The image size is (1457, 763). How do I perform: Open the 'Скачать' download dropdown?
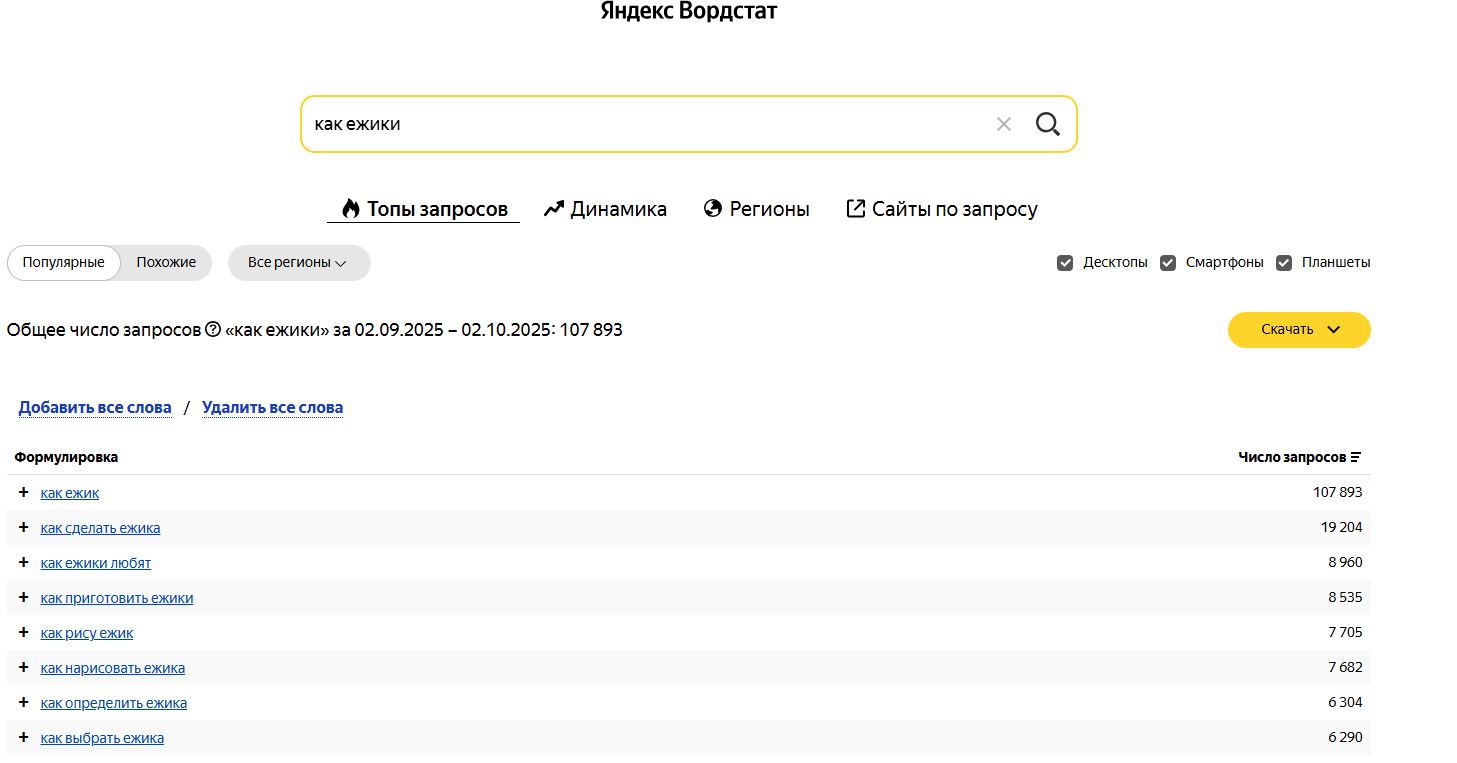pyautogui.click(x=1299, y=330)
